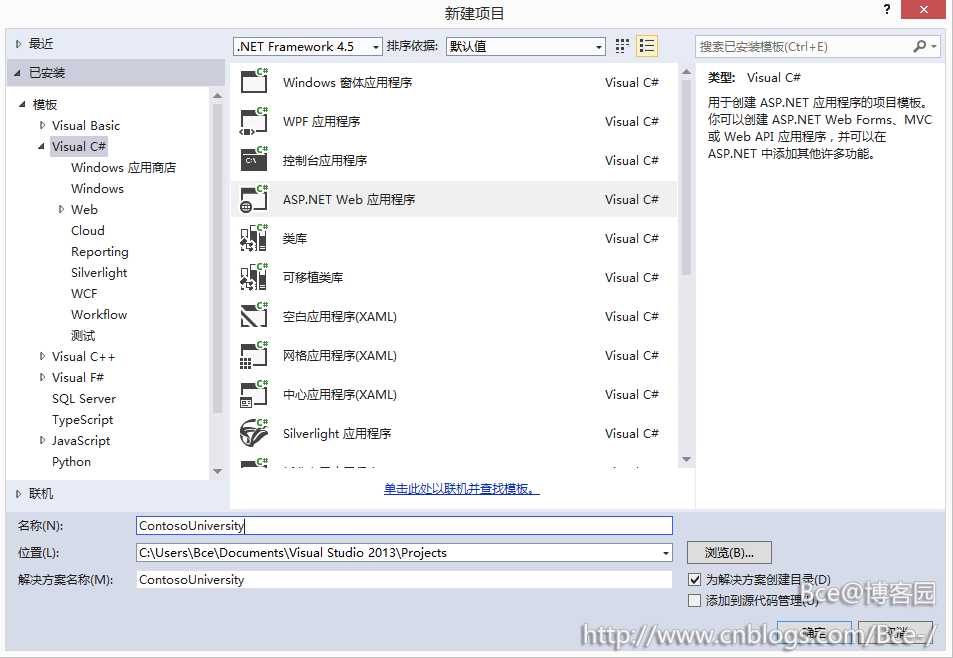Click the 浏览(B)... browse button

[729, 553]
